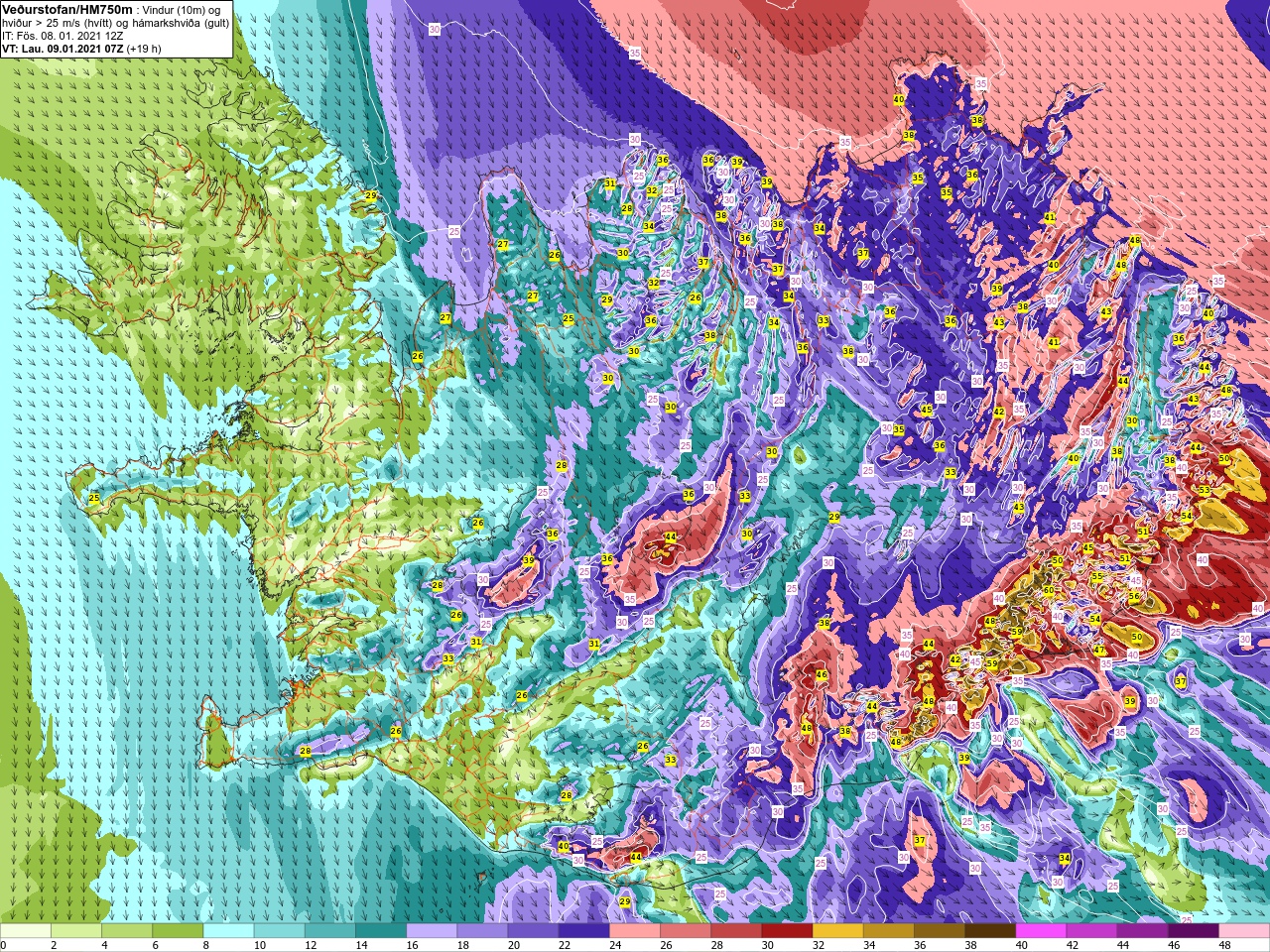This screenshot has width=1270, height=952.
Task: Choose the 38–40 dark brown legend swatch
Action: tap(990, 930)
